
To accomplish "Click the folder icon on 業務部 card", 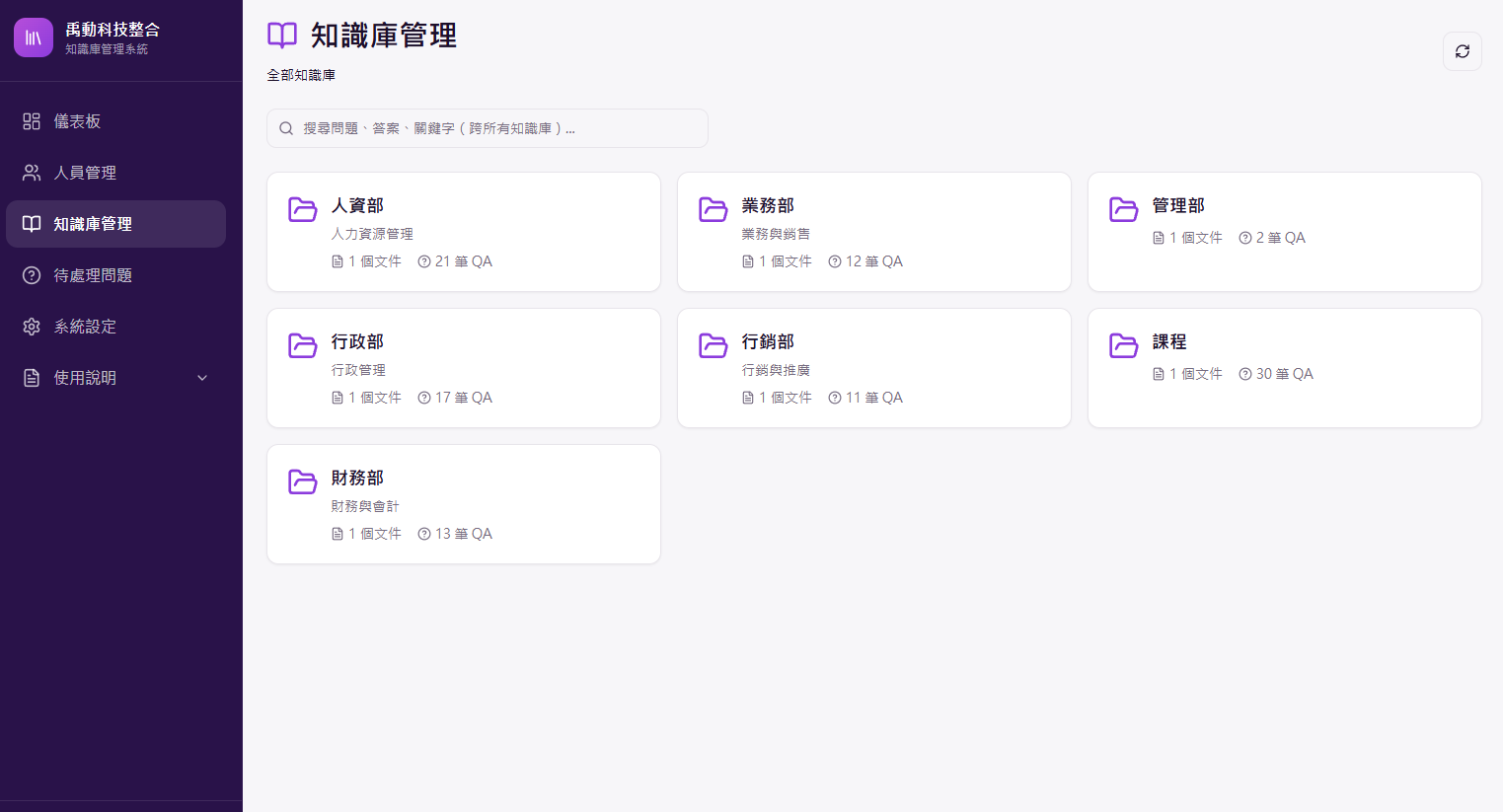I will 713,209.
